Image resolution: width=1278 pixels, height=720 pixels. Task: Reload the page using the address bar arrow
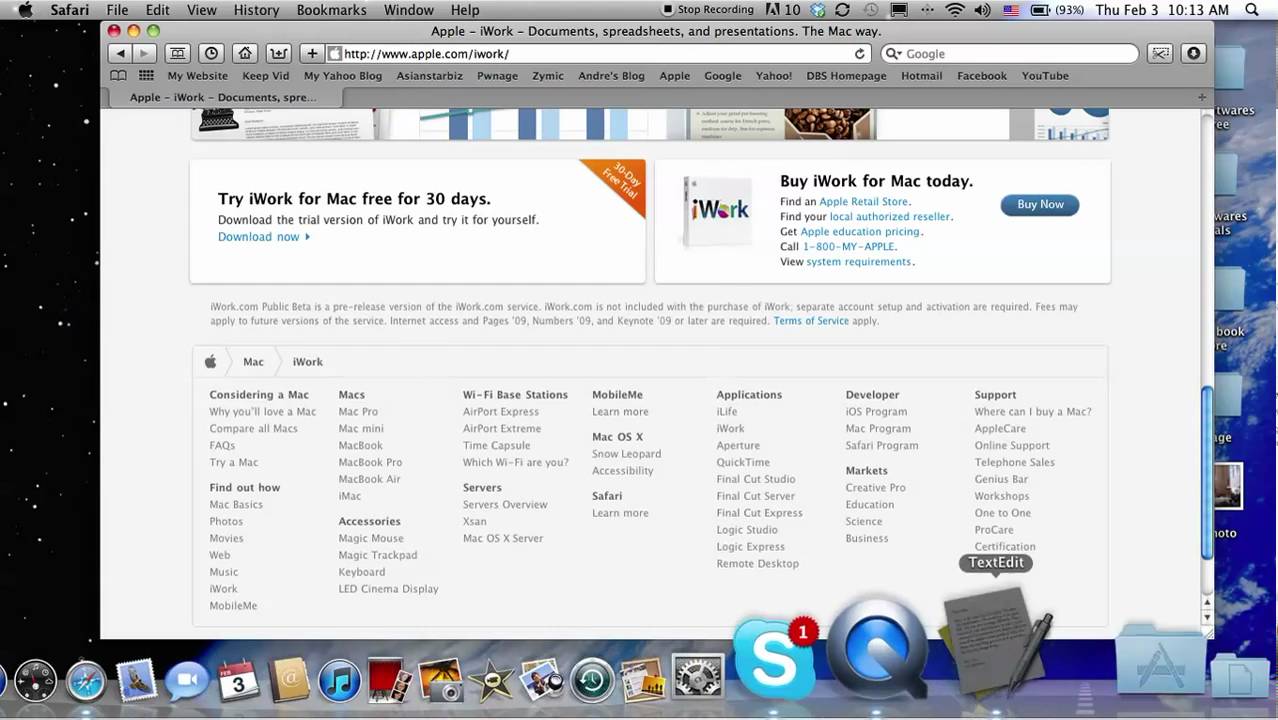(x=859, y=54)
